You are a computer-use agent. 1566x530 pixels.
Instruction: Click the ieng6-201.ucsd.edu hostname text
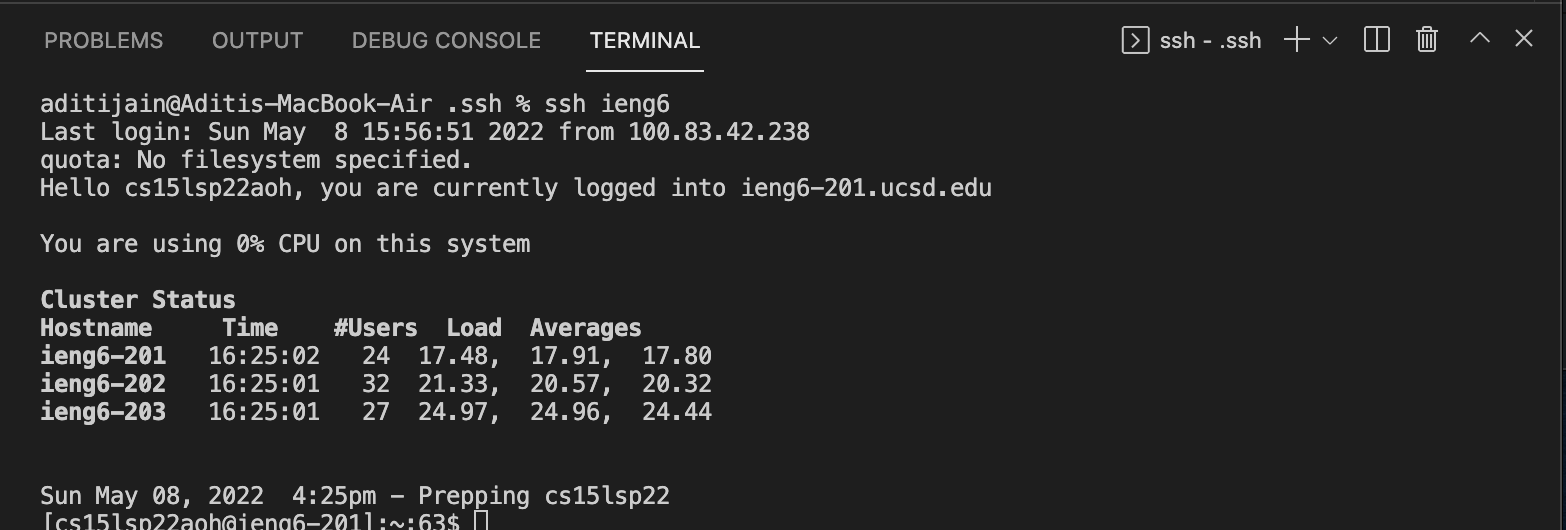pyautogui.click(x=866, y=188)
